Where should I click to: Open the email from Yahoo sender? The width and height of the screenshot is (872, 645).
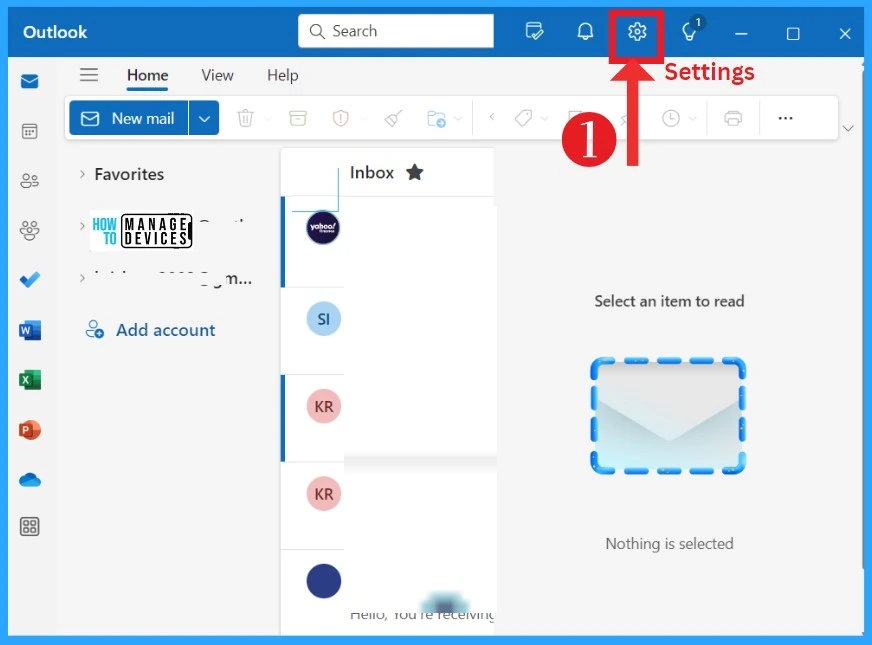click(389, 242)
